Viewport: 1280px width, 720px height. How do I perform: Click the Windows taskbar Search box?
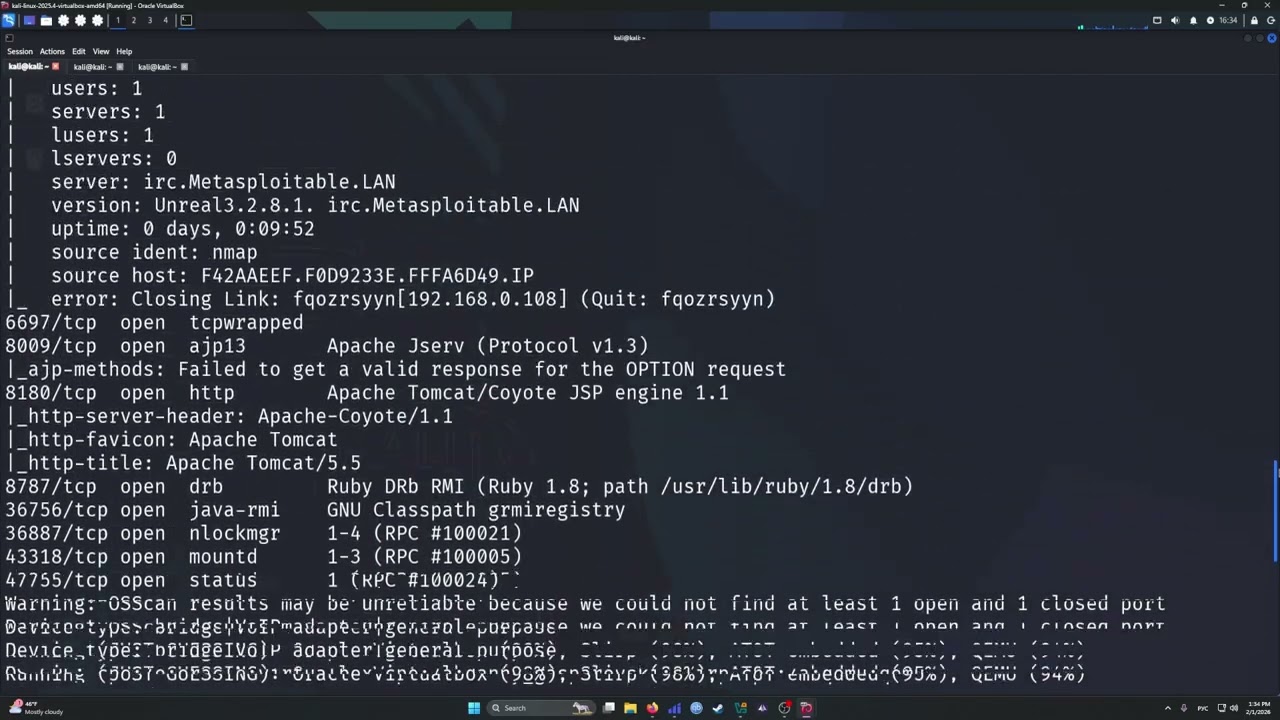541,708
